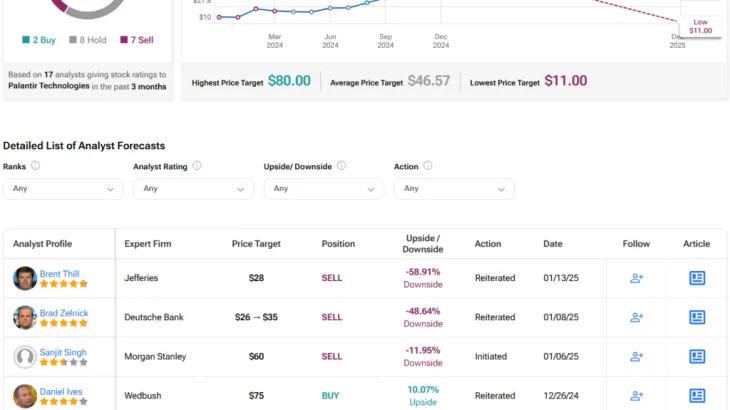Click the Action column header
730x410 pixels.
(x=488, y=244)
